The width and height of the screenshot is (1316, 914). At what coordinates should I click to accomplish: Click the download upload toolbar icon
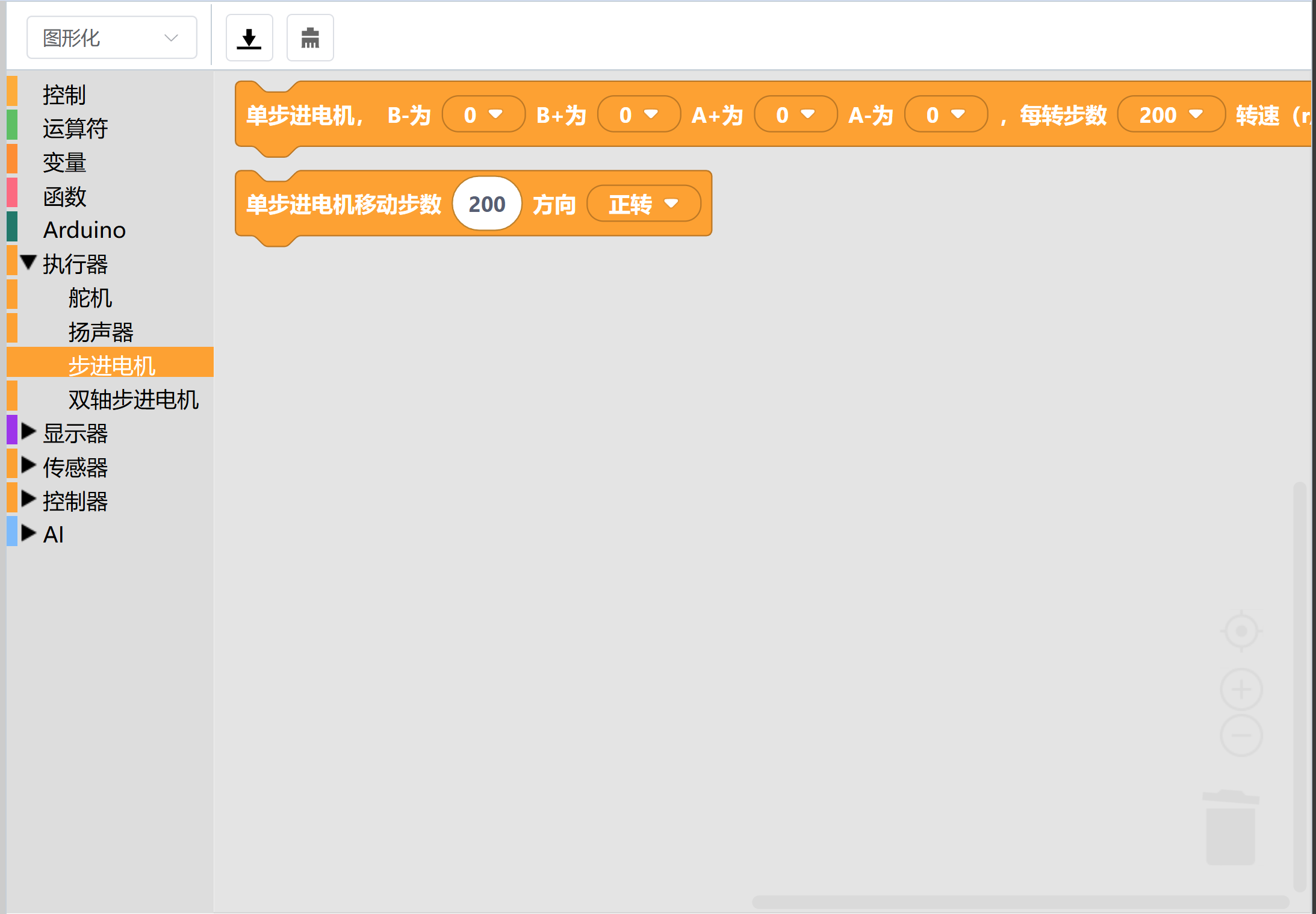point(249,38)
